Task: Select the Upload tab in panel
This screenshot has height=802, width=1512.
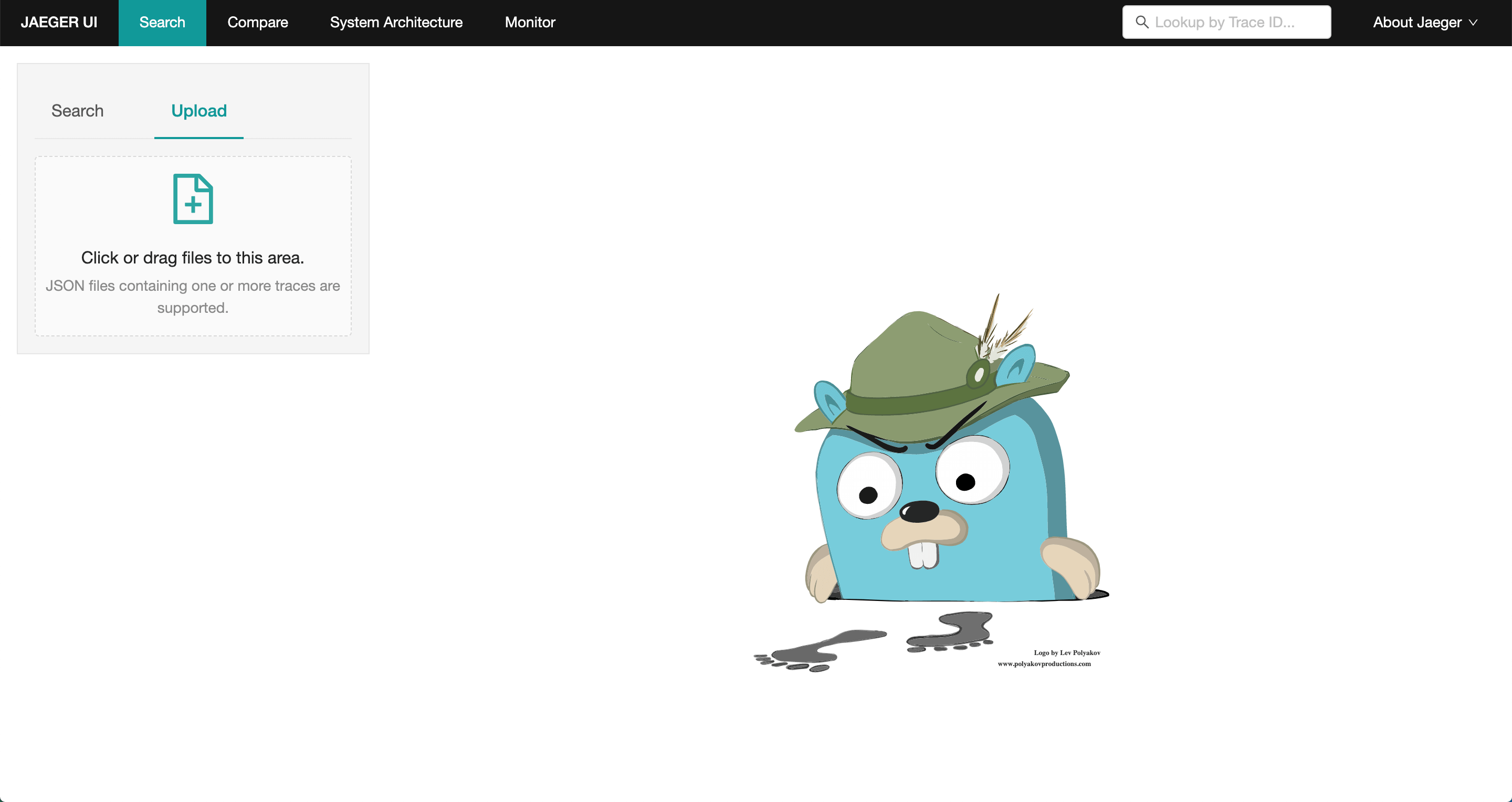Action: pos(198,111)
